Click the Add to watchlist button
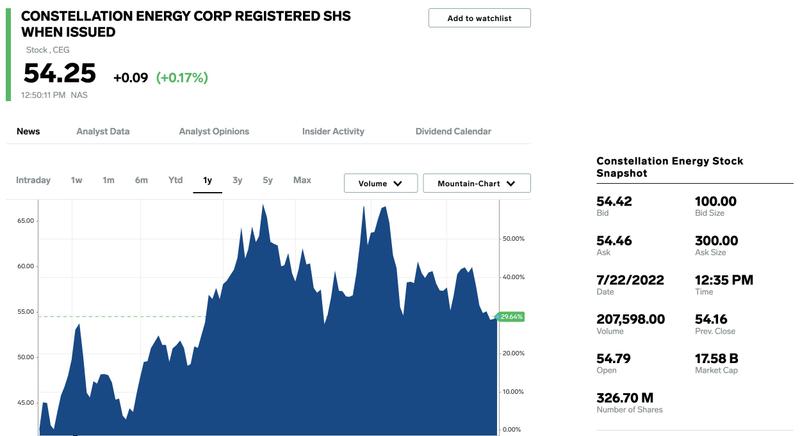 coord(479,18)
